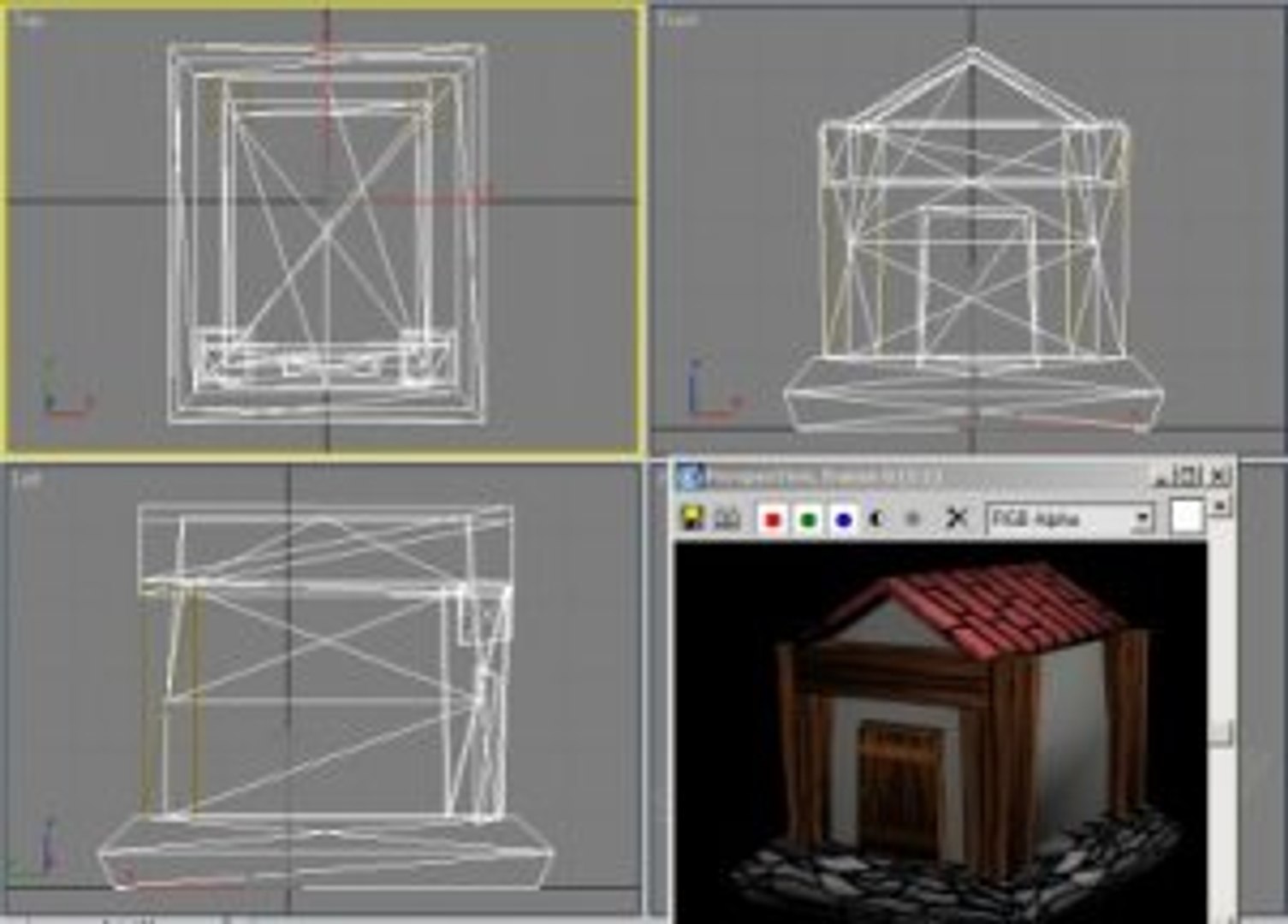Image resolution: width=1288 pixels, height=924 pixels.
Task: Show the alpha channel half-moon icon
Action: (877, 518)
